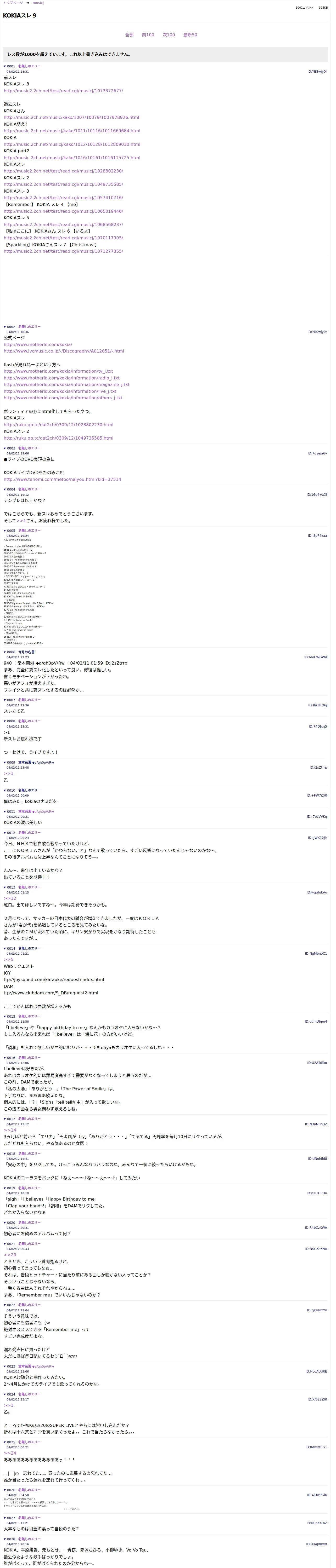Open the information/magazine_j.txt link
Screen dimensions: 336x1568
tap(66, 385)
